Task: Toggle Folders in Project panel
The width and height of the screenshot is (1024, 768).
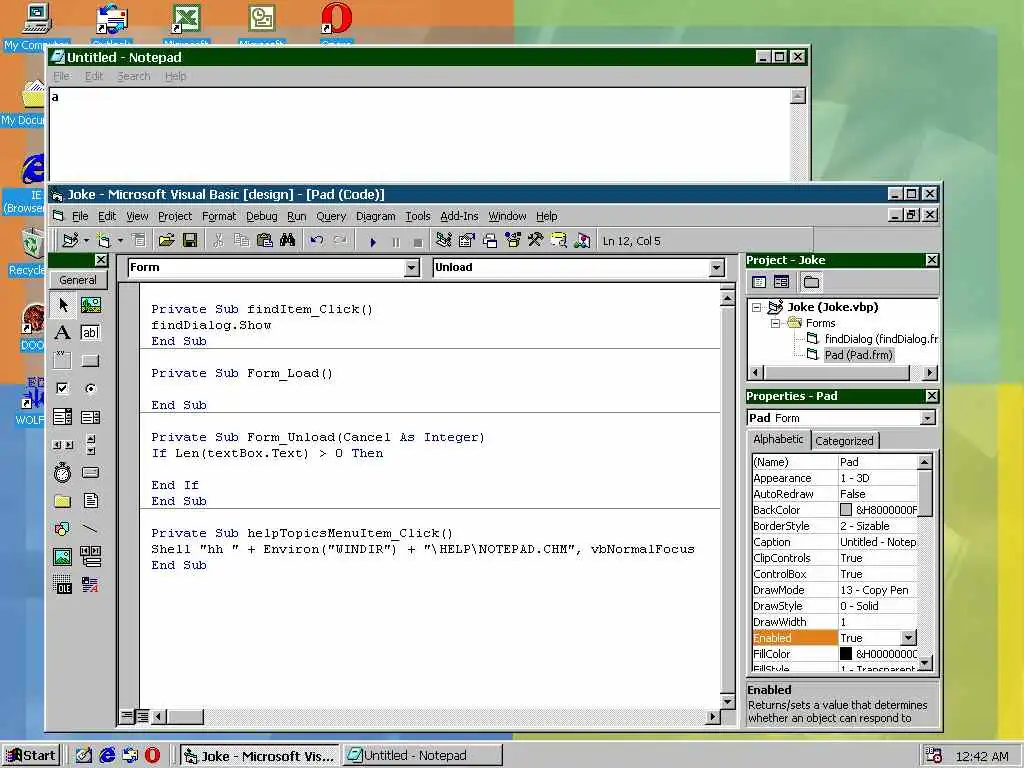Action: [x=811, y=282]
